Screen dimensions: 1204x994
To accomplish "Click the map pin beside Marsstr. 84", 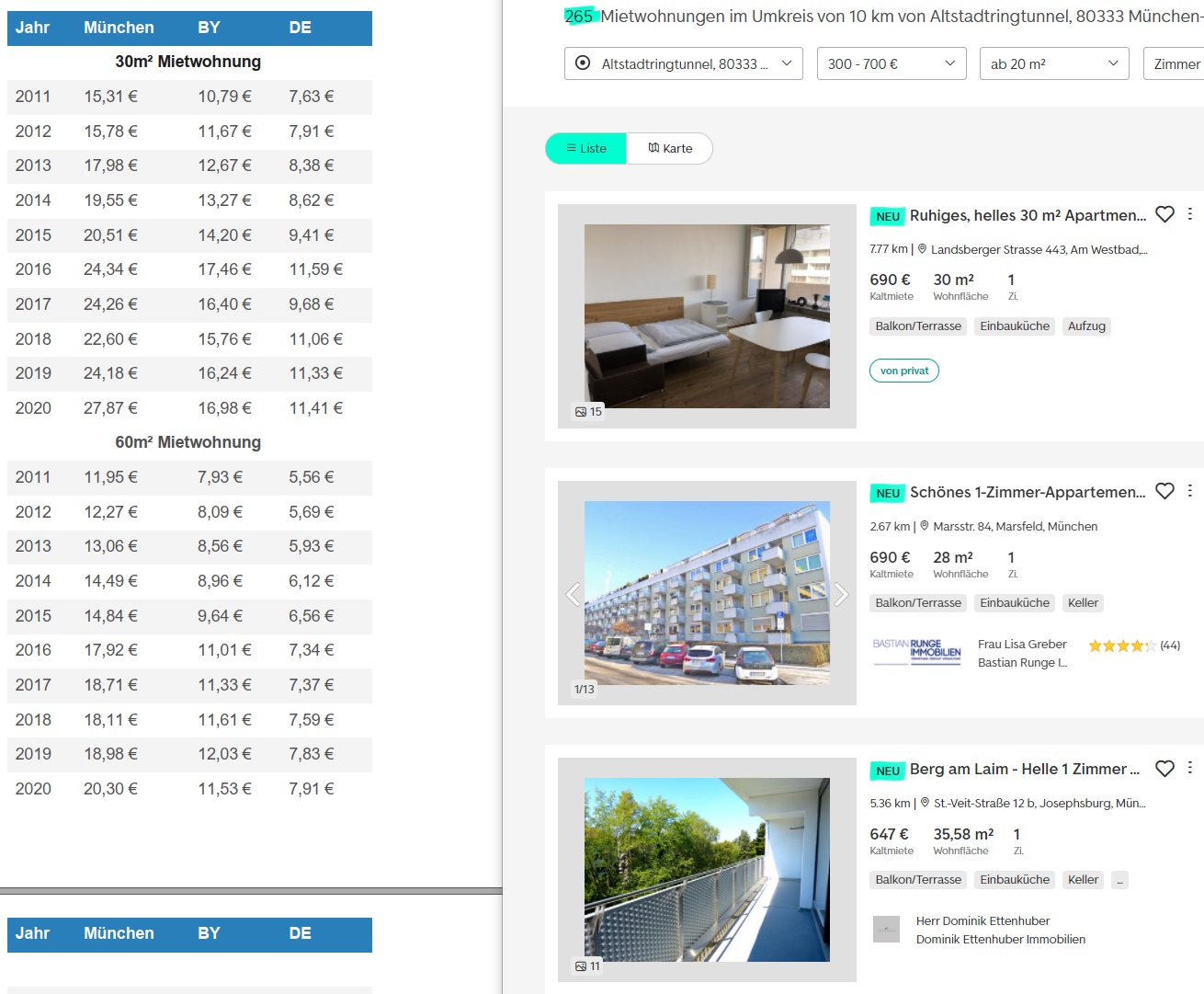I will point(925,526).
